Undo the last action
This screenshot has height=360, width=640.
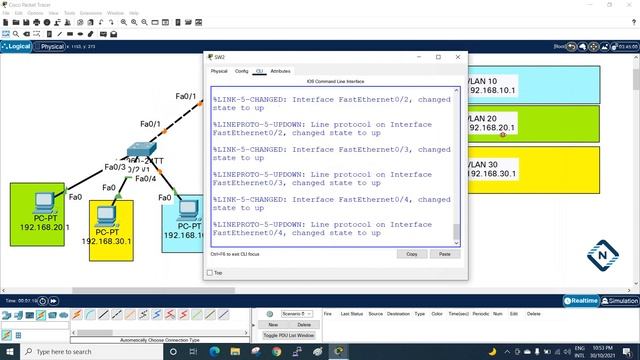(x=101, y=22)
